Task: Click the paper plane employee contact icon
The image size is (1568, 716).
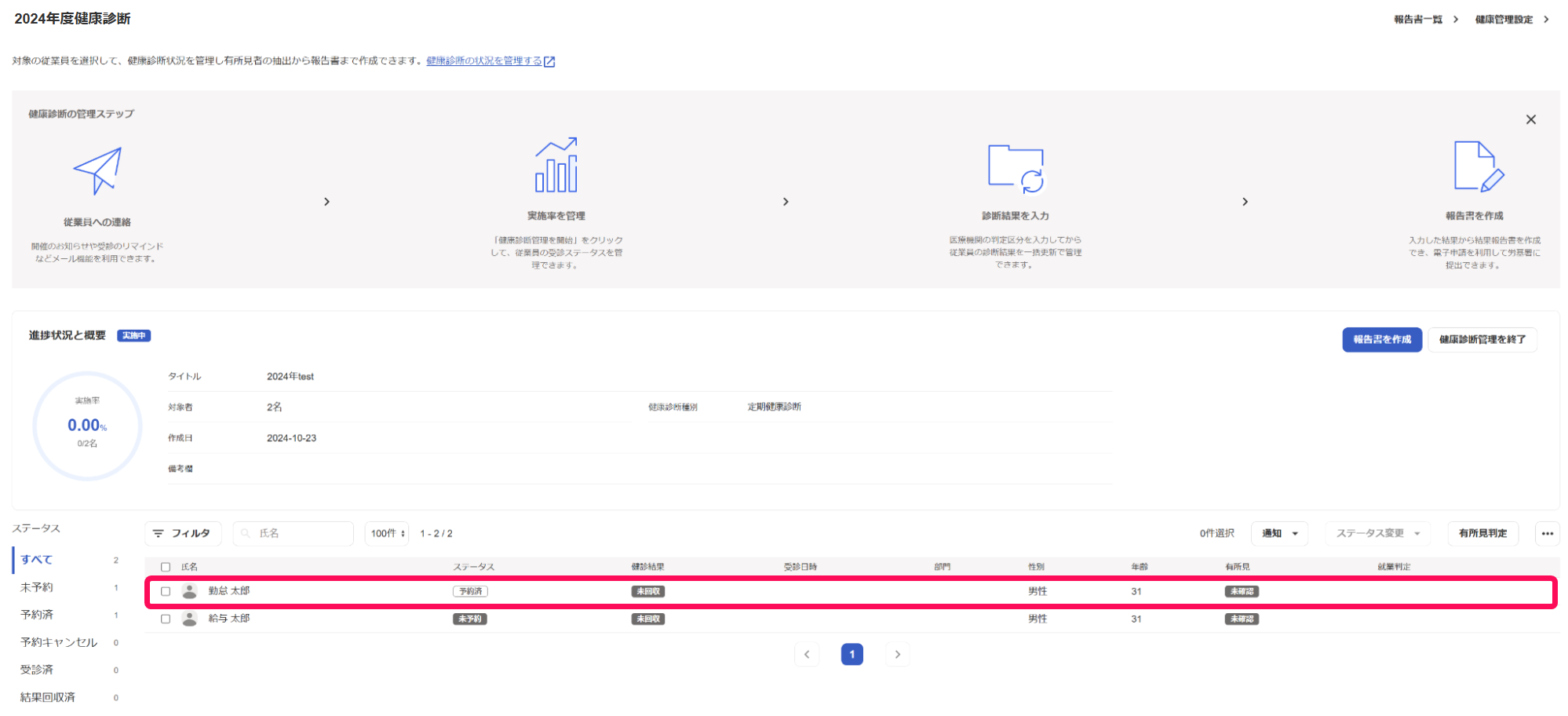Action: pos(97,170)
